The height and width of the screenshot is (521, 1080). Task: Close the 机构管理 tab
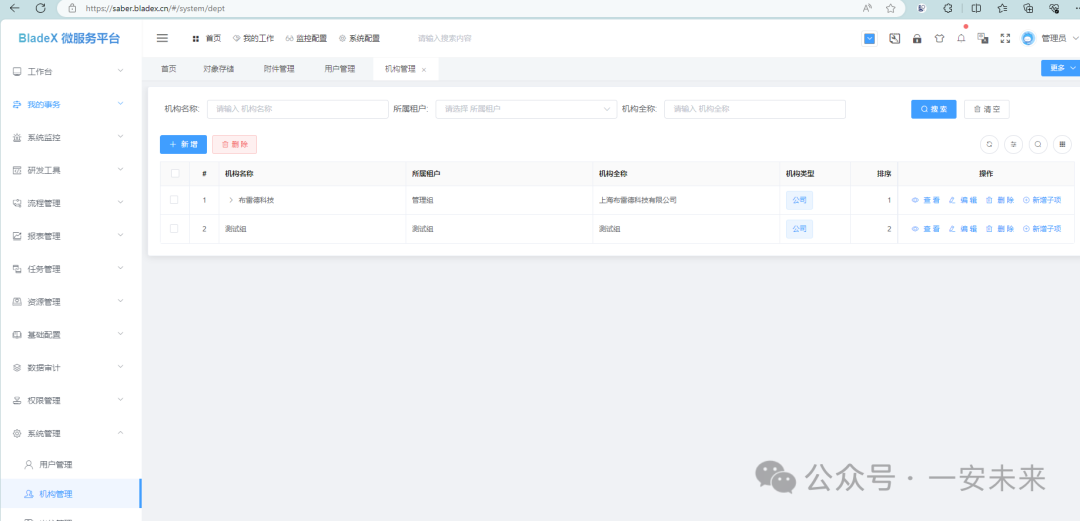tap(424, 70)
